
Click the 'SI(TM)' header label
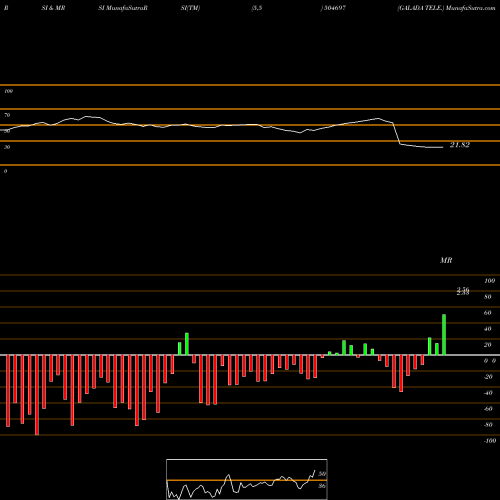(190, 8)
